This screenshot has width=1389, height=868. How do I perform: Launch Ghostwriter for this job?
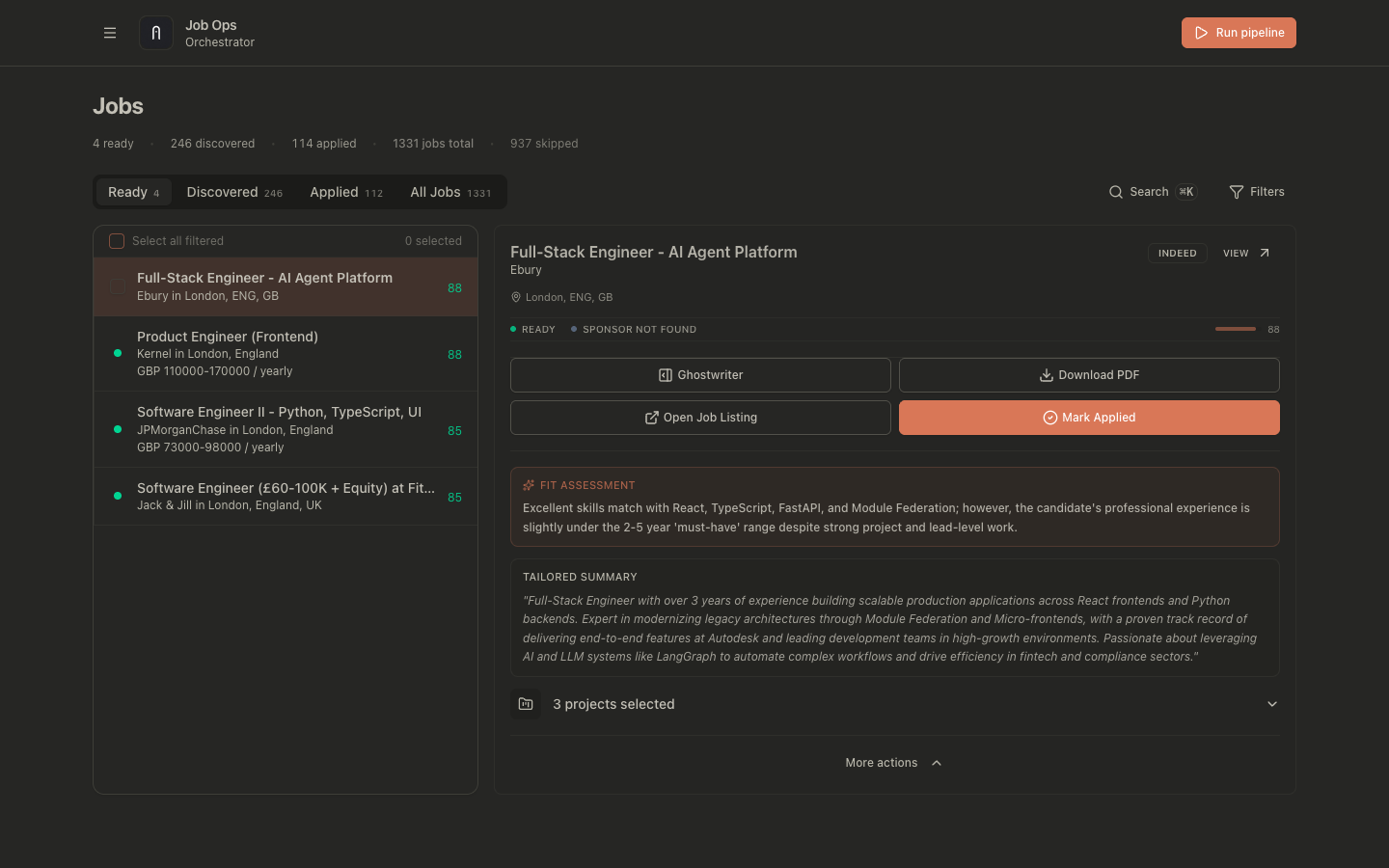coord(700,374)
